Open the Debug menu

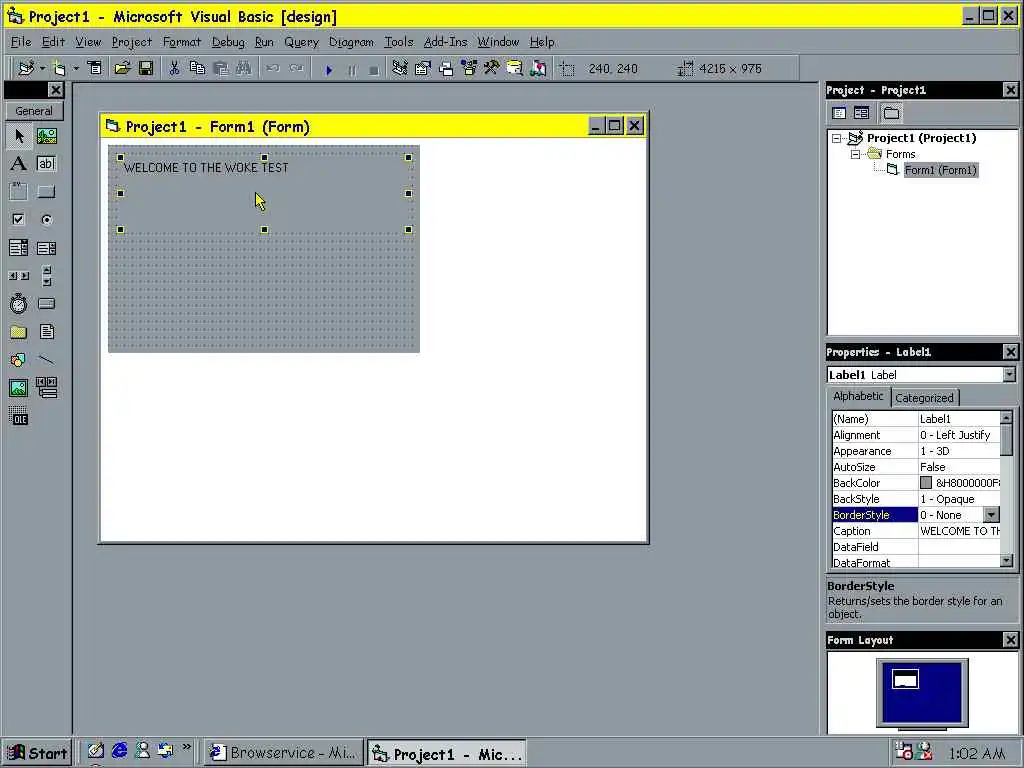point(228,42)
